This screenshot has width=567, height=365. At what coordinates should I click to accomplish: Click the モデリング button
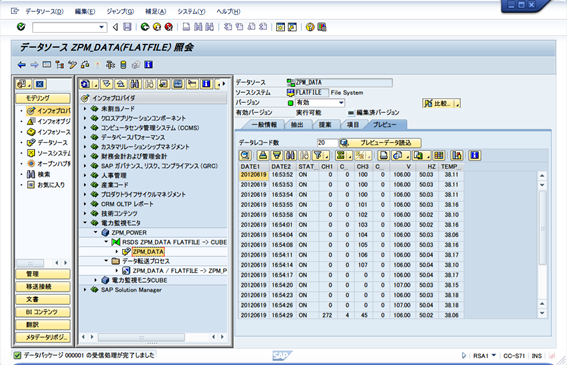point(43,98)
